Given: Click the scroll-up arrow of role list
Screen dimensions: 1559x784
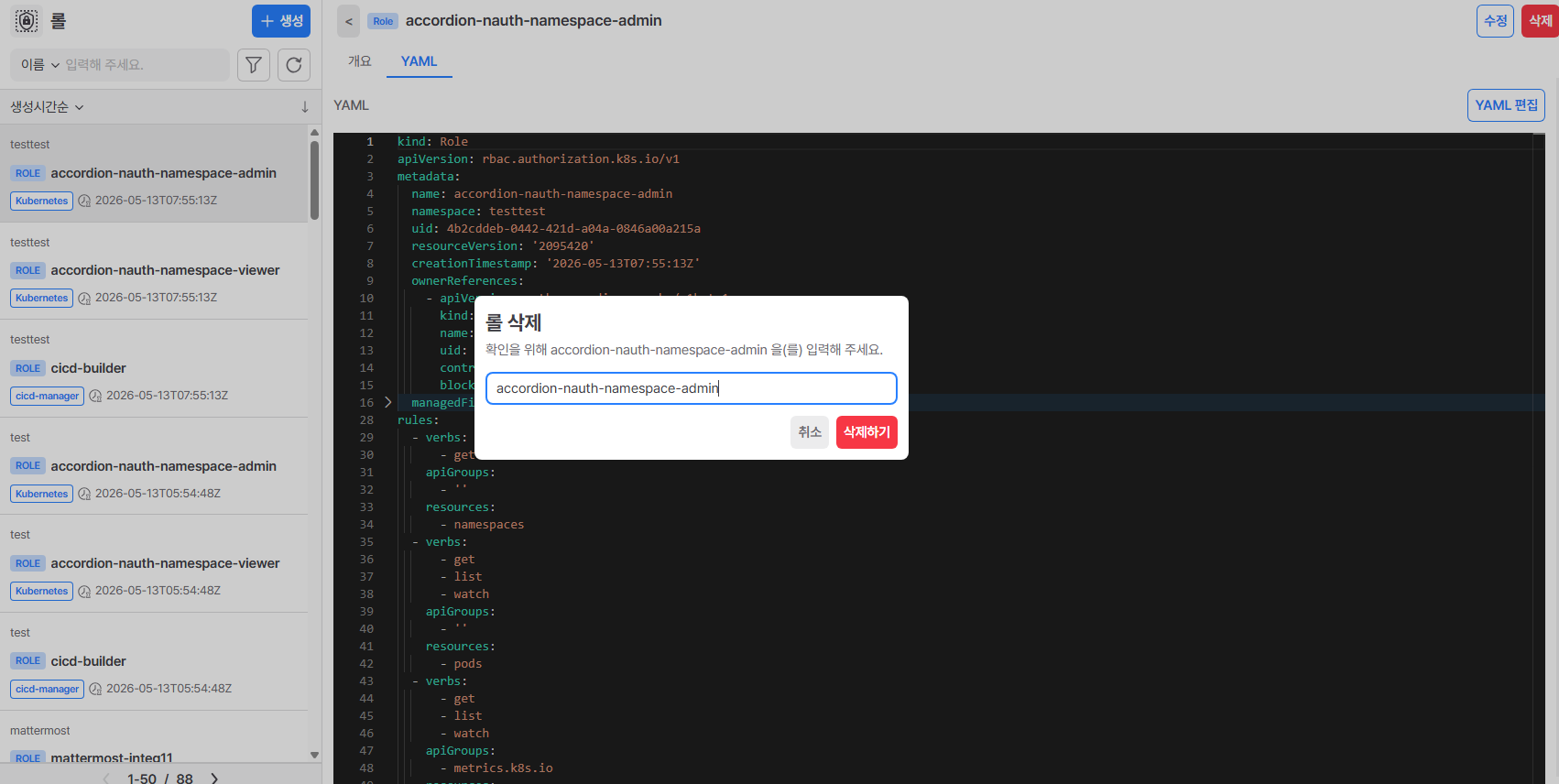Looking at the screenshot, I should [x=314, y=133].
